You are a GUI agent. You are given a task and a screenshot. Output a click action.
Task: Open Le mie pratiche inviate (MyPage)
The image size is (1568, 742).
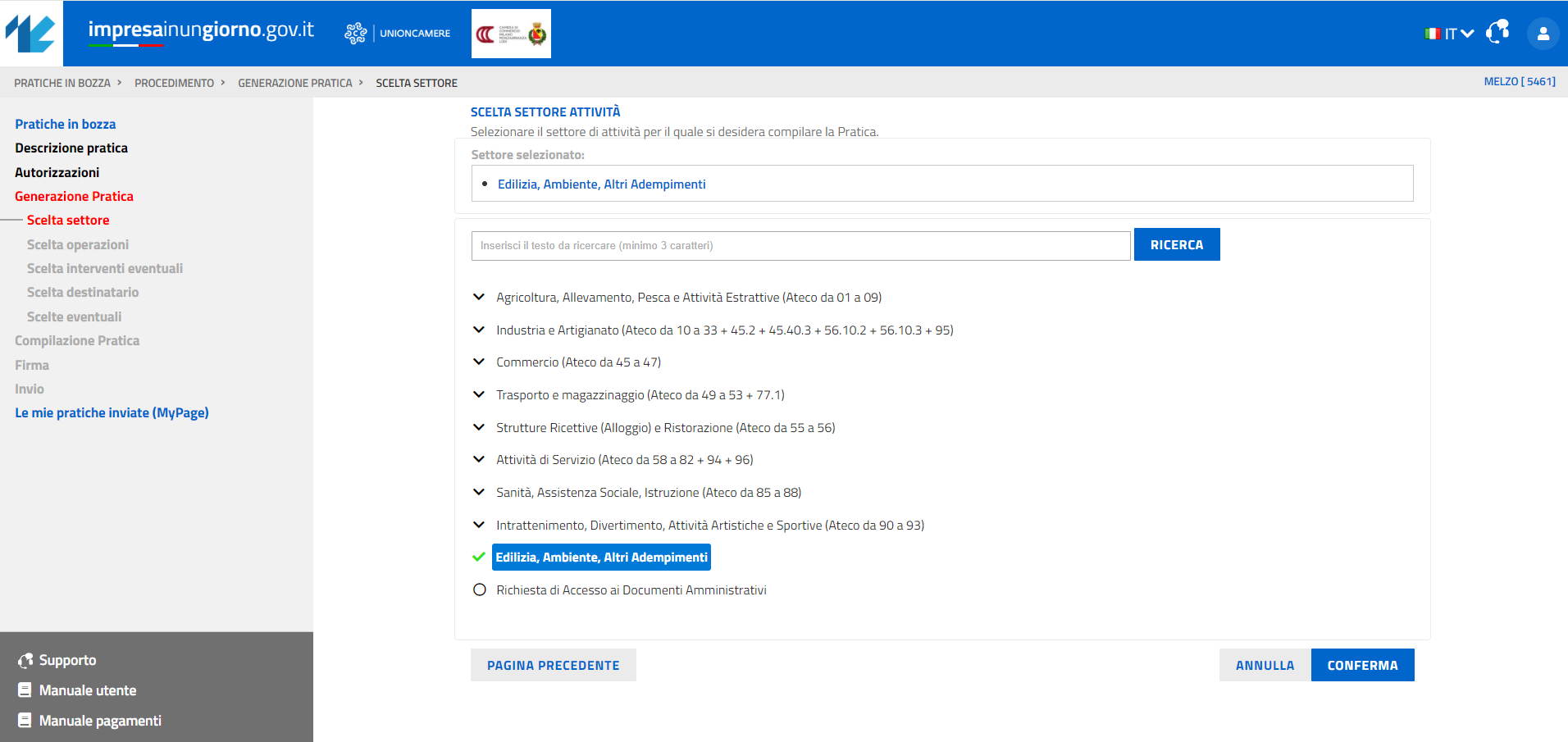(x=112, y=412)
